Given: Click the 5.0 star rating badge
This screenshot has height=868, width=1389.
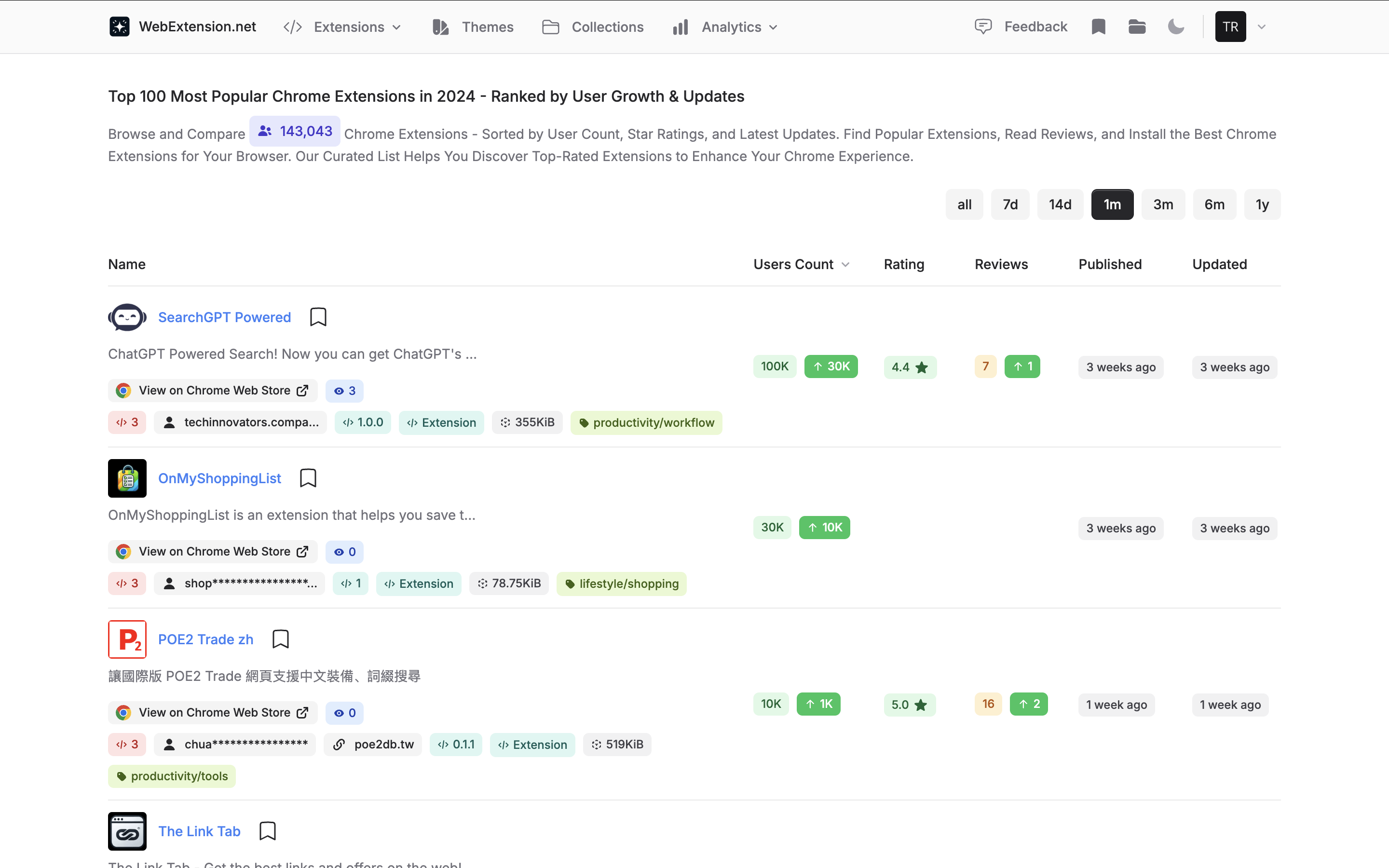Looking at the screenshot, I should (x=910, y=705).
